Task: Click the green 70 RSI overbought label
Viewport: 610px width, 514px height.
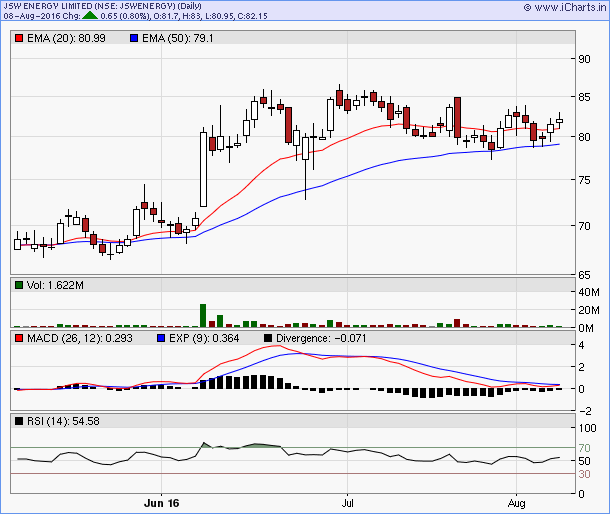Action: (584, 448)
